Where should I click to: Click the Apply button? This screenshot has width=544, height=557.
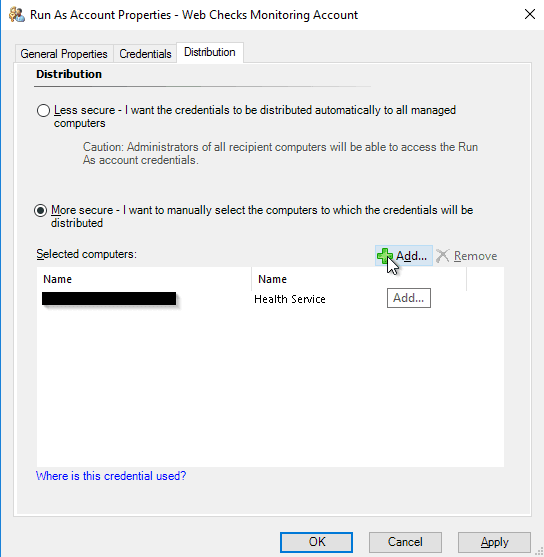click(494, 542)
